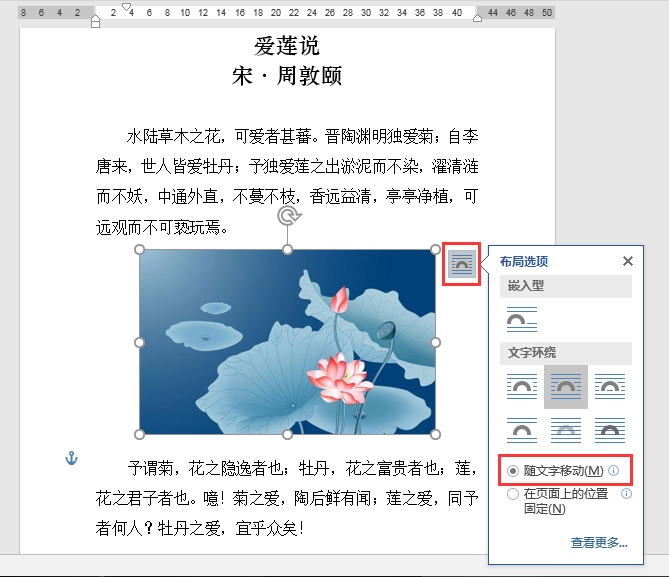Choose the tight text wrapping icon
Screen dimensions: 669x577
(566, 387)
